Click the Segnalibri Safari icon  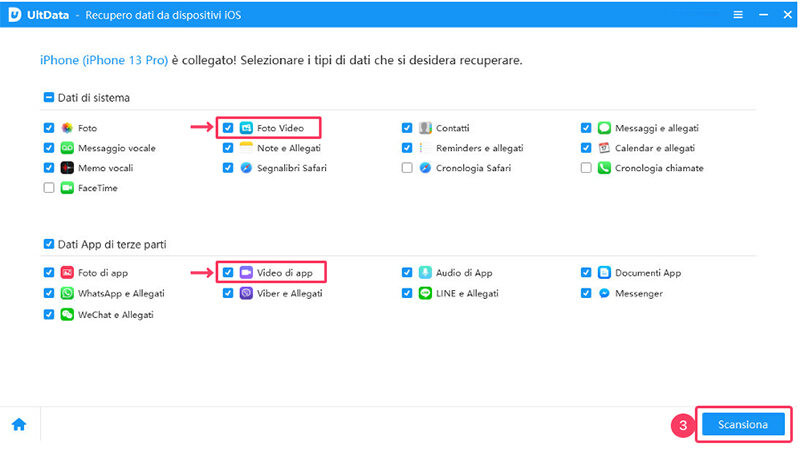(x=246, y=168)
